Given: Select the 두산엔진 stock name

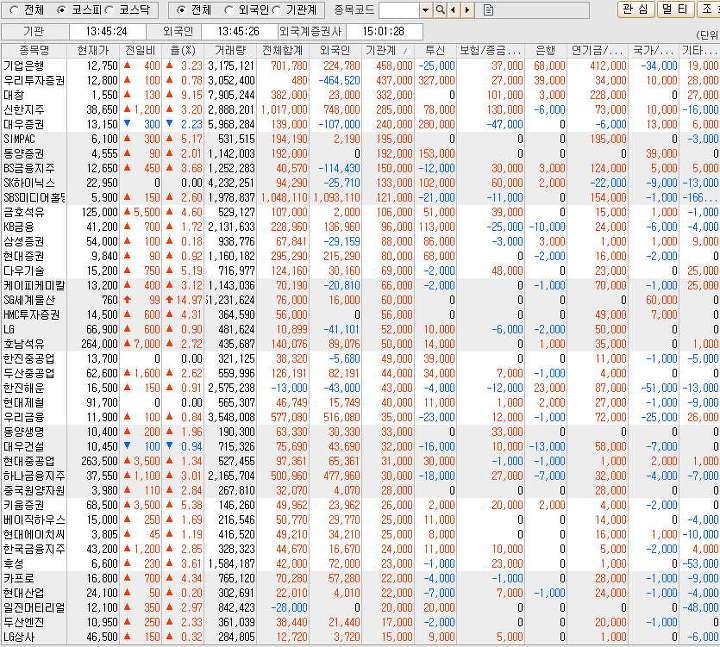Looking at the screenshot, I should (23, 623).
